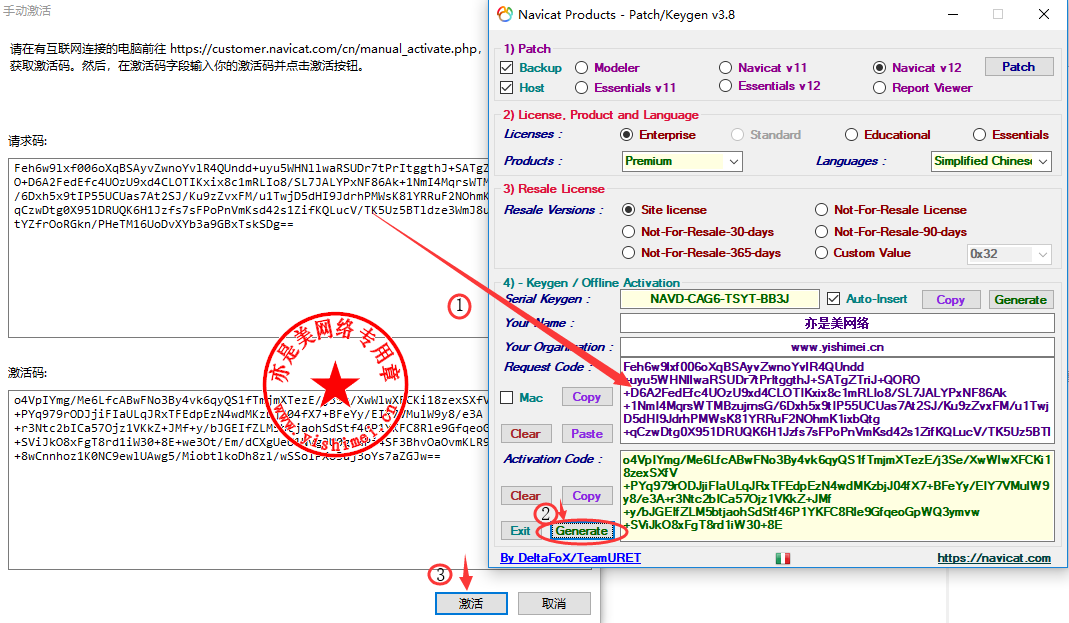Select the Modeler radio option
Image resolution: width=1069 pixels, height=623 pixels.
point(582,67)
